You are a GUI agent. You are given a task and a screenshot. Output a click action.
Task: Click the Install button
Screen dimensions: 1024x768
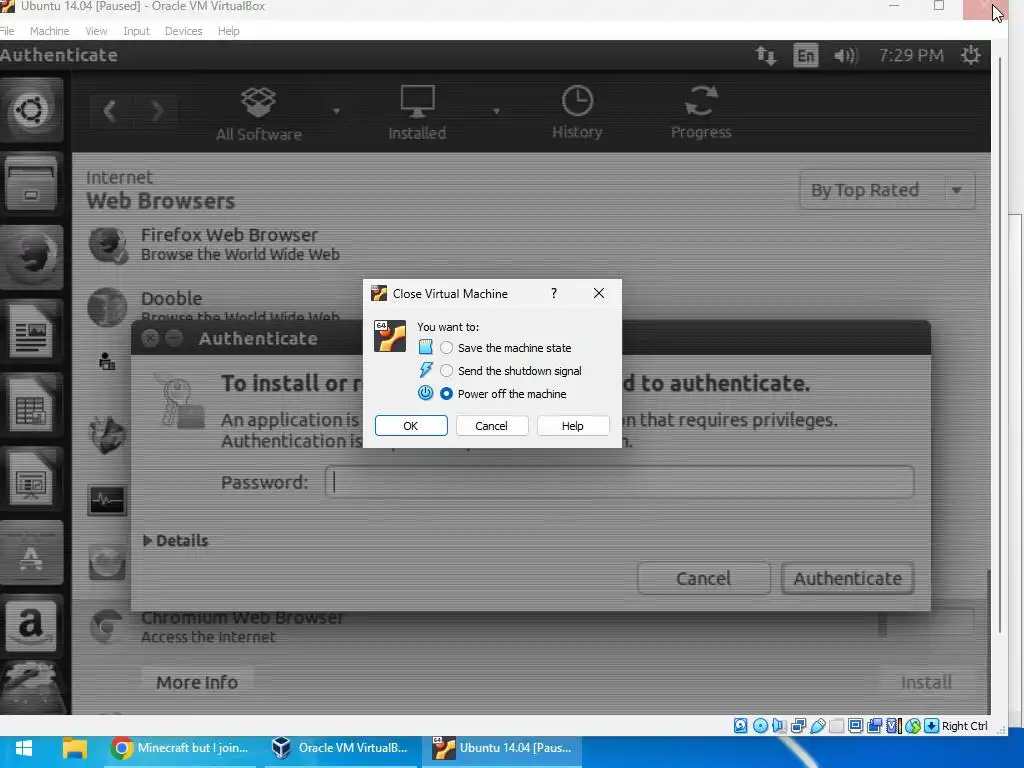tap(926, 682)
